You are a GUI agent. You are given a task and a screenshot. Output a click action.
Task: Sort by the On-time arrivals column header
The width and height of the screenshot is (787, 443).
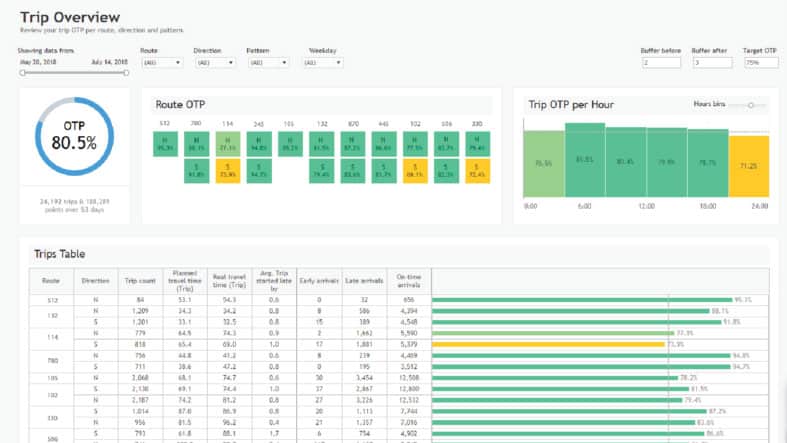click(409, 281)
